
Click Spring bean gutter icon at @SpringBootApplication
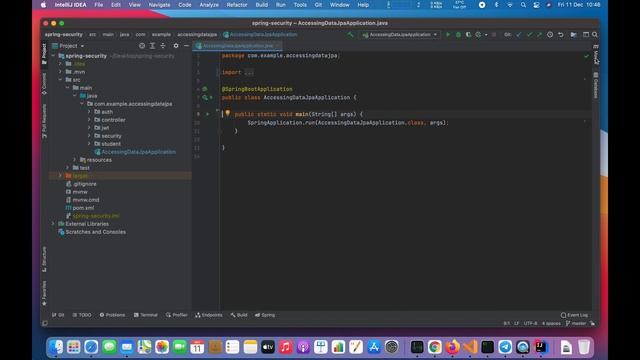pos(205,89)
